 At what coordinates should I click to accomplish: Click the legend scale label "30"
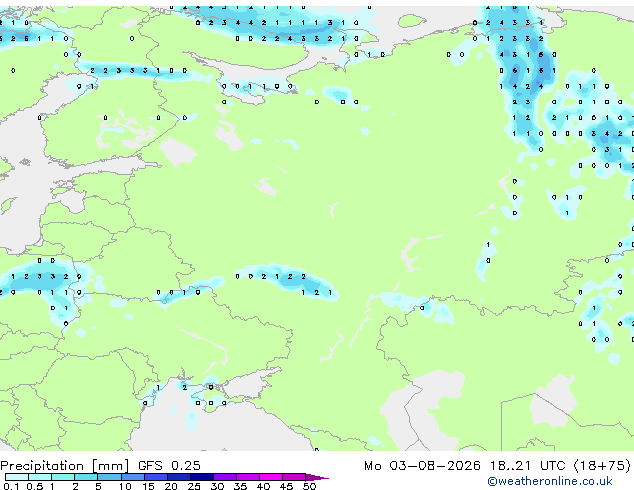(217, 486)
